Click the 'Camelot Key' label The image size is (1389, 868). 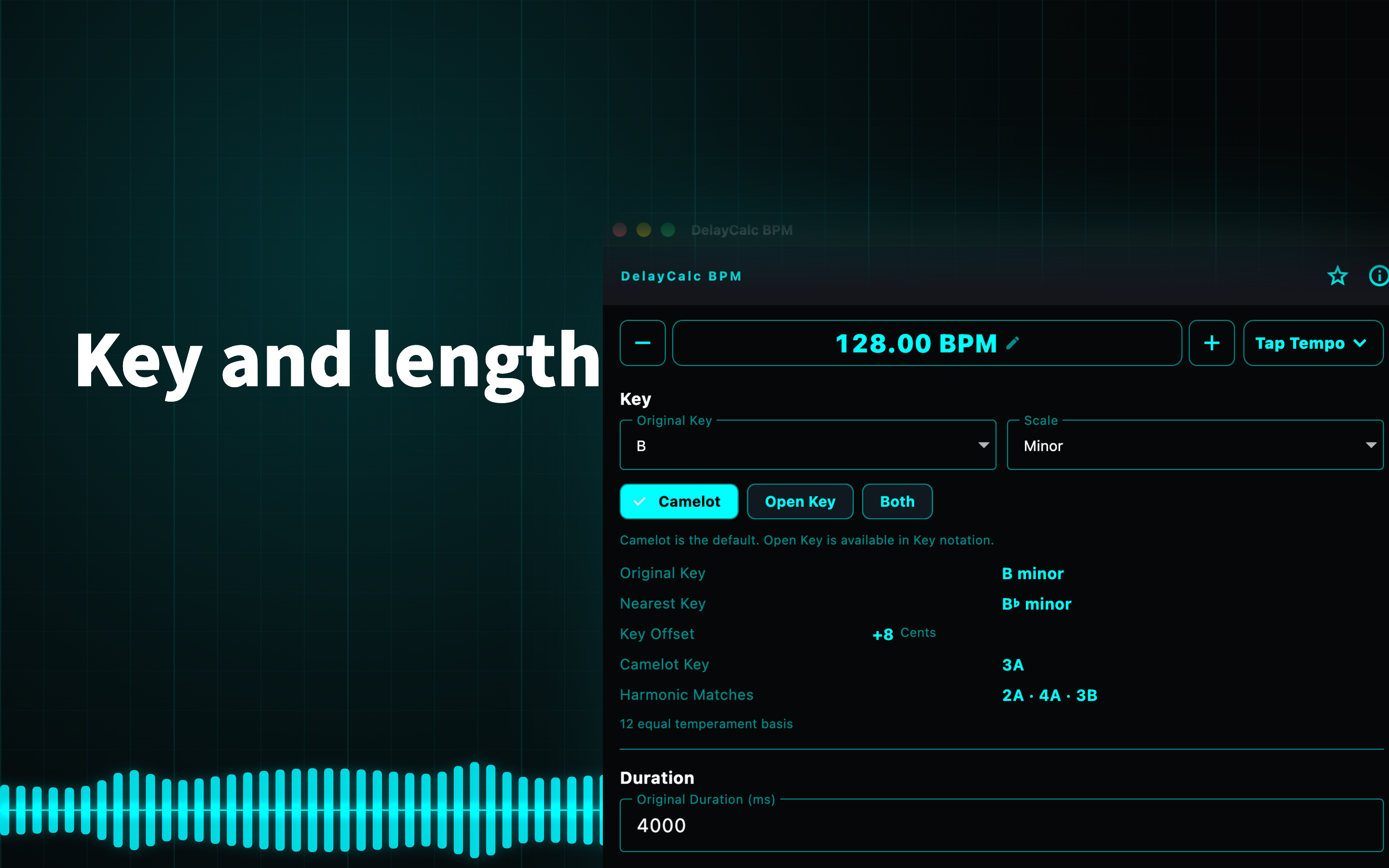click(x=665, y=664)
